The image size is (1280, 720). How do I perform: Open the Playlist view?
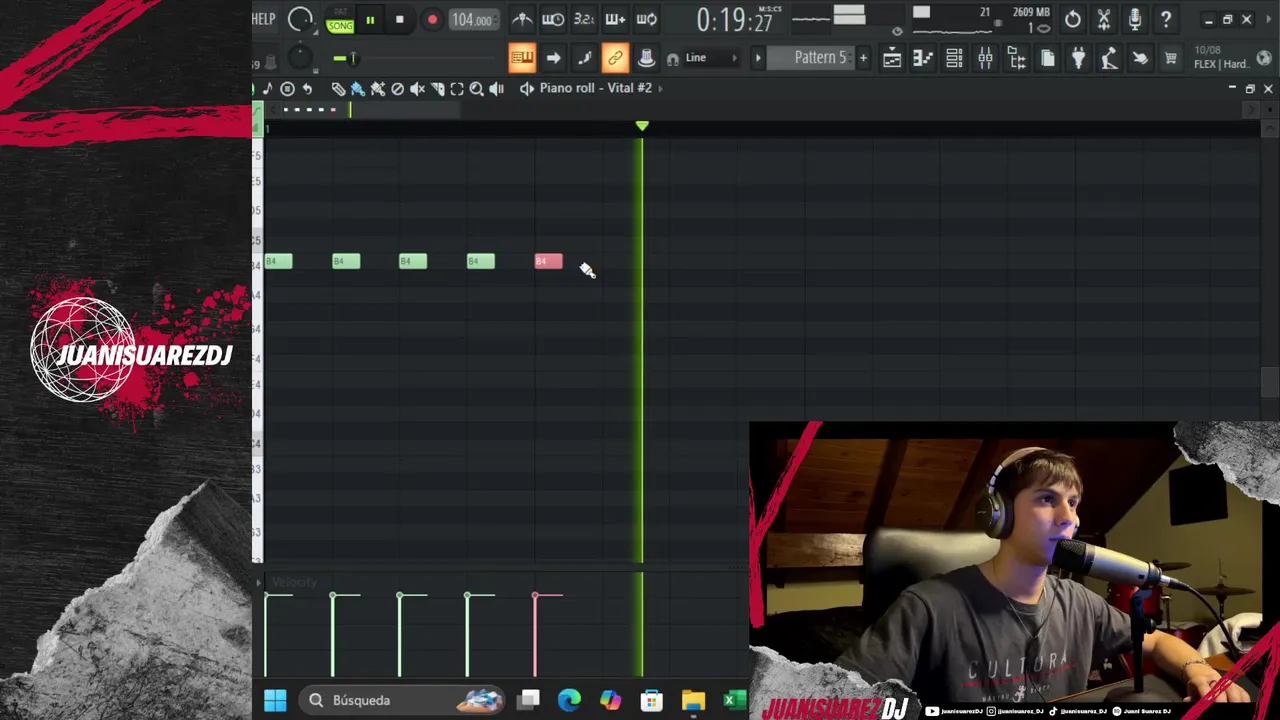(x=892, y=58)
